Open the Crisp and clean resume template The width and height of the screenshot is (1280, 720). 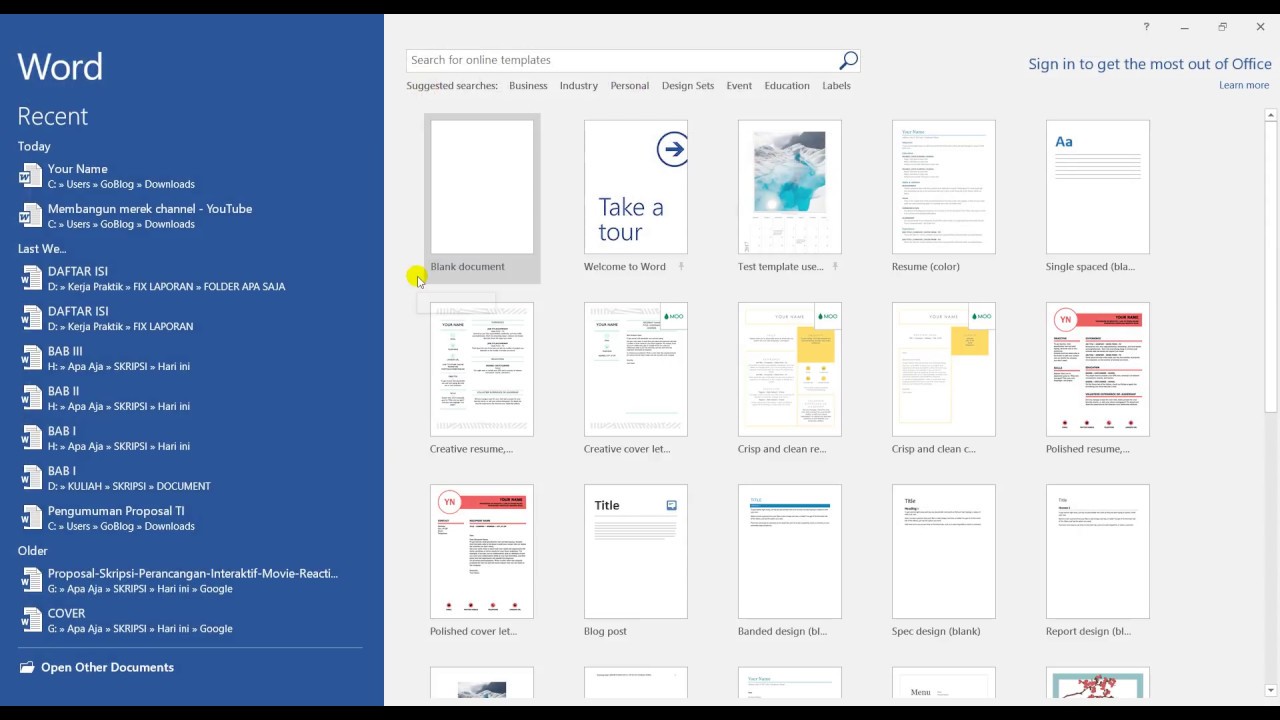(x=790, y=369)
